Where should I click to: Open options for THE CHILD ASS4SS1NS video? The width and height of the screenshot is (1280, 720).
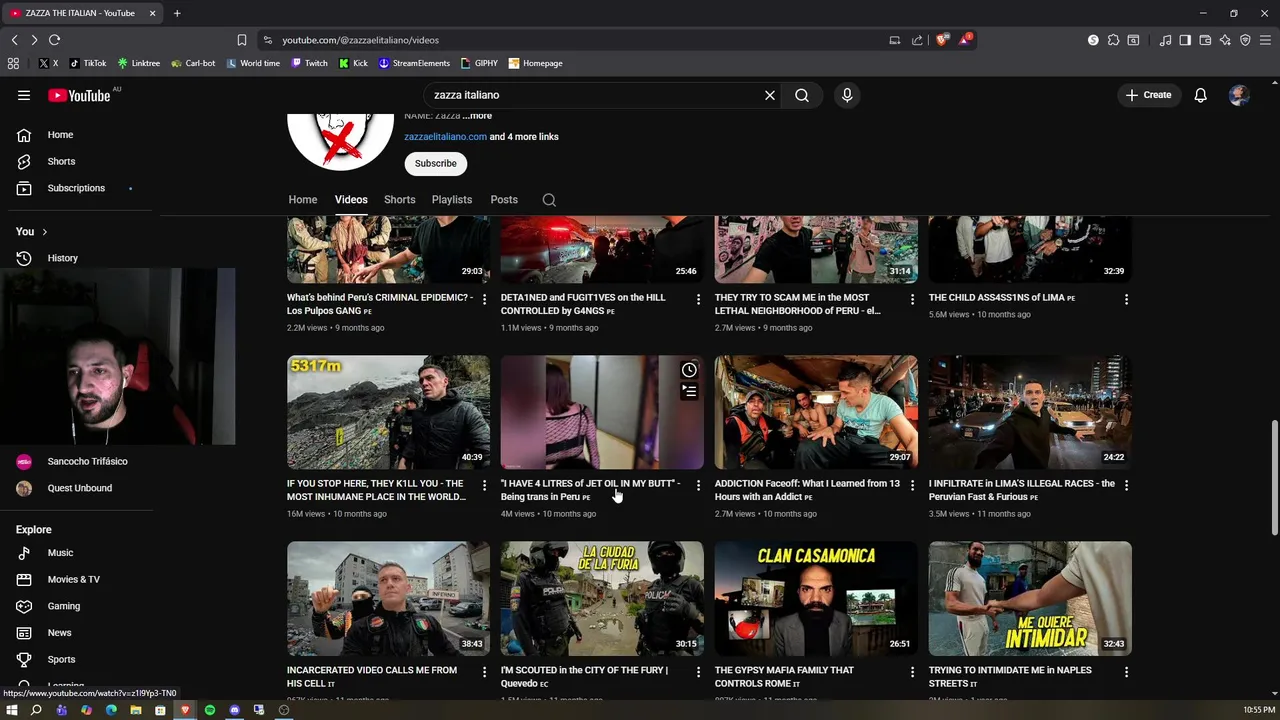pos(1126,299)
